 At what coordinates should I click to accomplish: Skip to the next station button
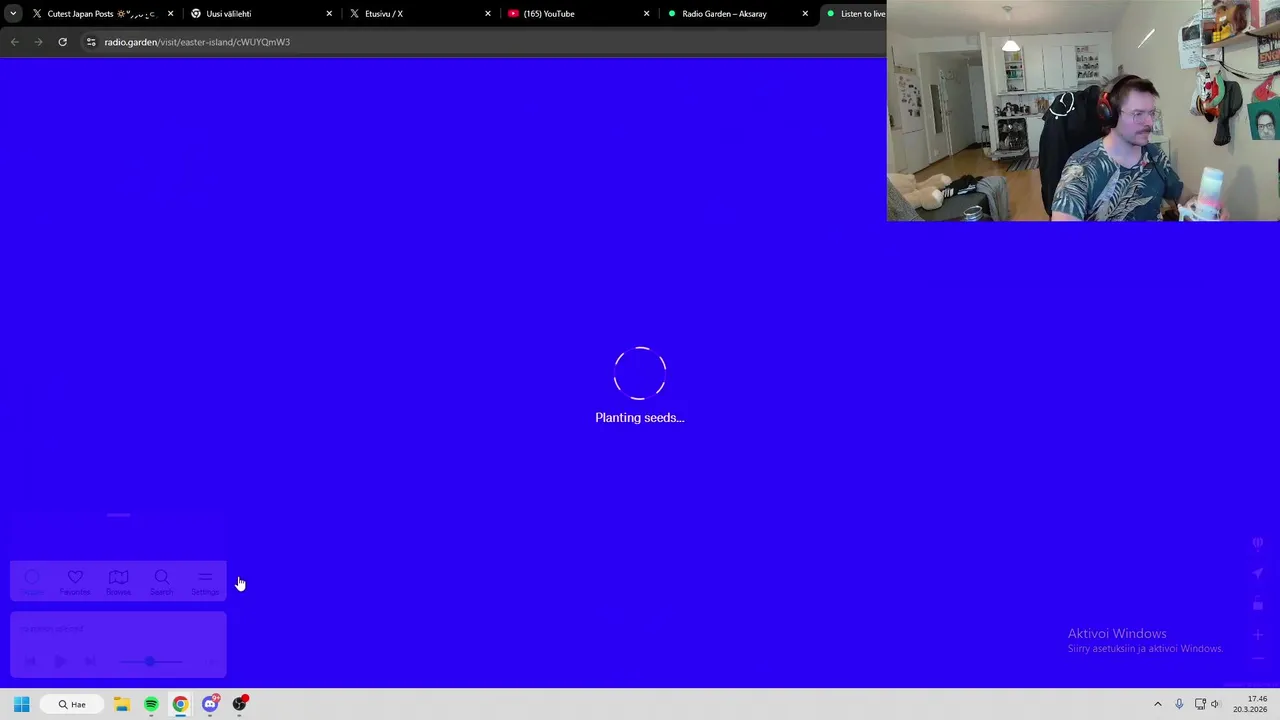tap(89, 661)
